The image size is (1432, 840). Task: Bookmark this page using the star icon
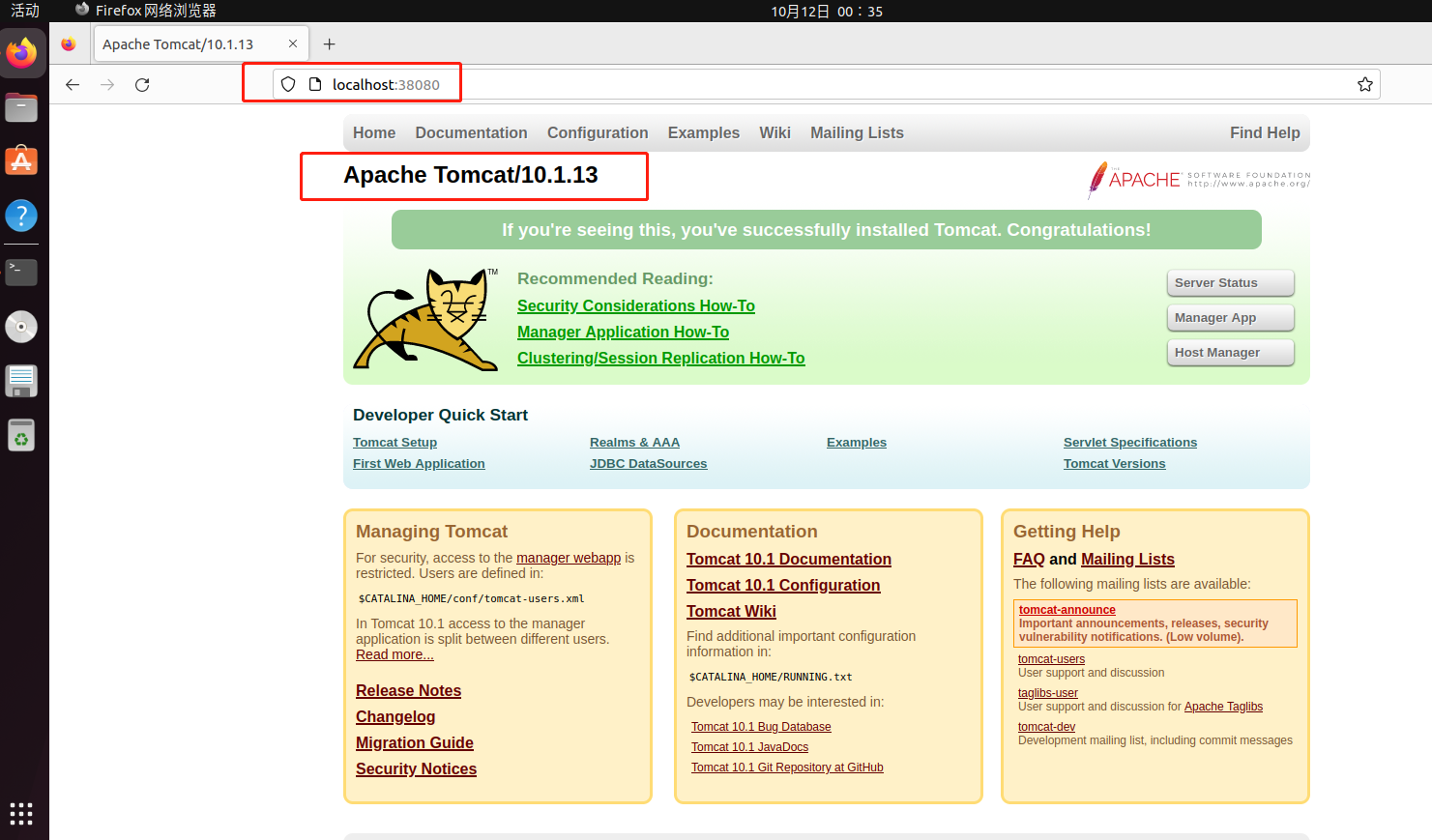coord(1365,84)
